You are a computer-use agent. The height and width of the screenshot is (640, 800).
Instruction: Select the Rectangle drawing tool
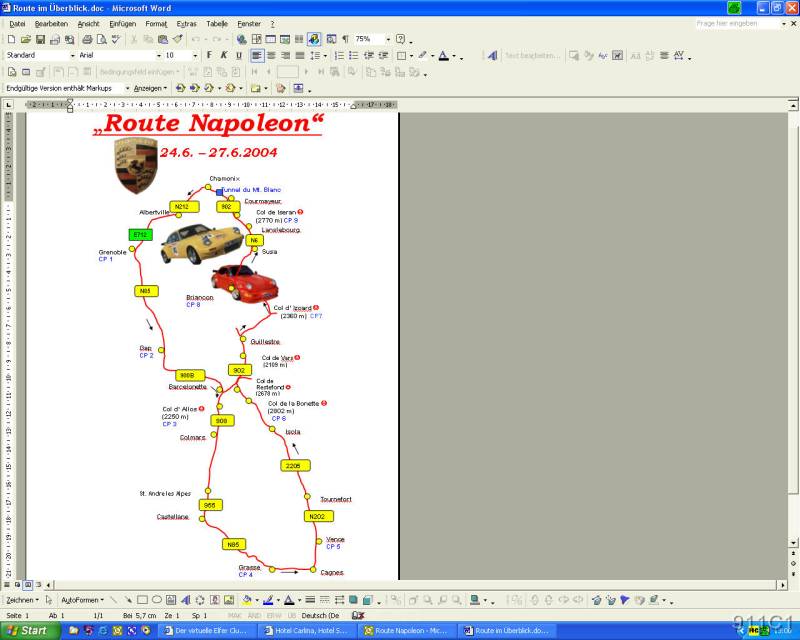[142, 600]
